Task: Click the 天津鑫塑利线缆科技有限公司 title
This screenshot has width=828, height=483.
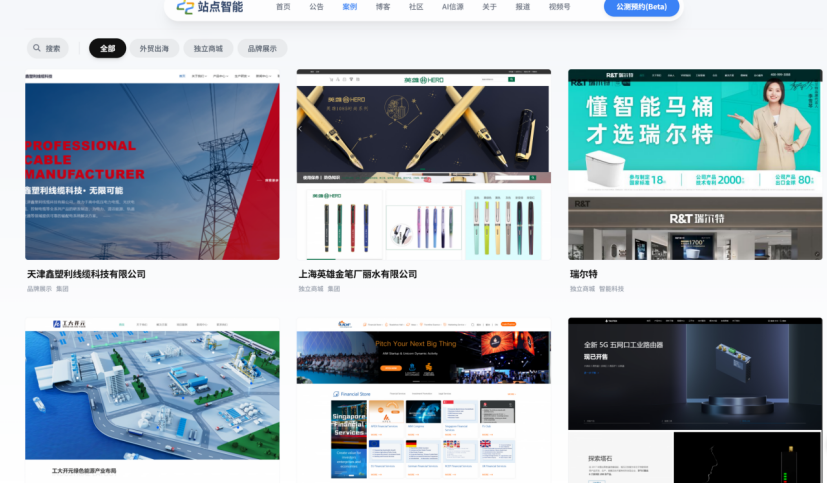Action: coord(86,274)
